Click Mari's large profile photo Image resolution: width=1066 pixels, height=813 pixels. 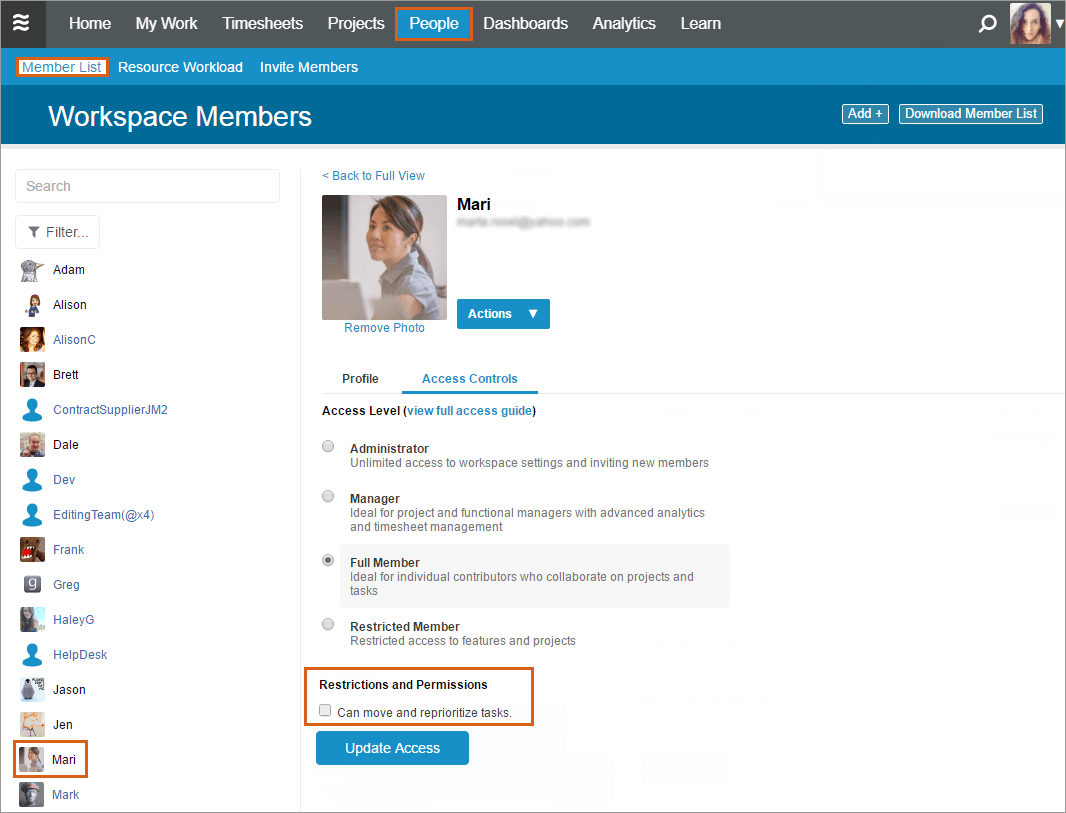pyautogui.click(x=384, y=258)
